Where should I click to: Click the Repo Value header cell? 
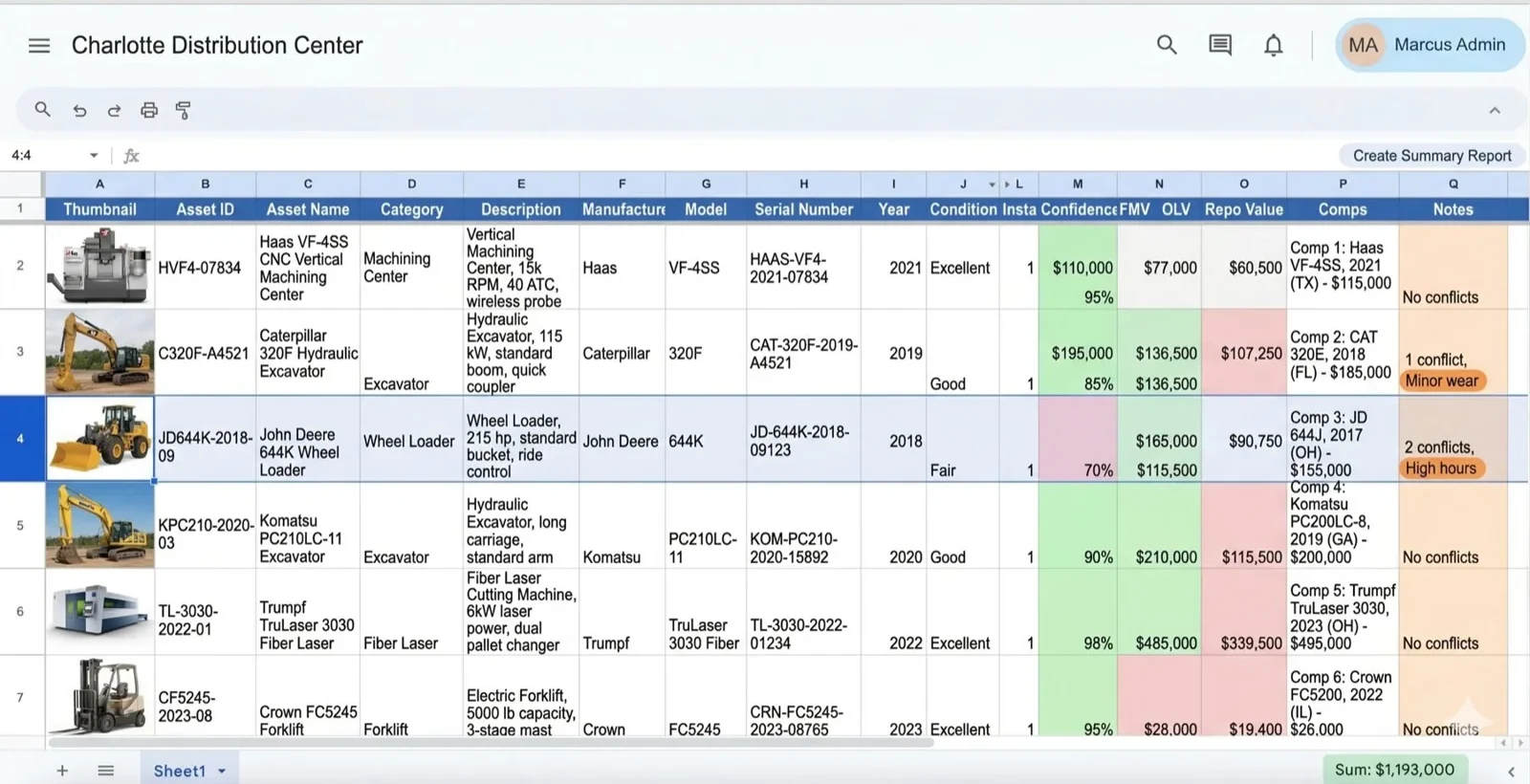point(1243,209)
